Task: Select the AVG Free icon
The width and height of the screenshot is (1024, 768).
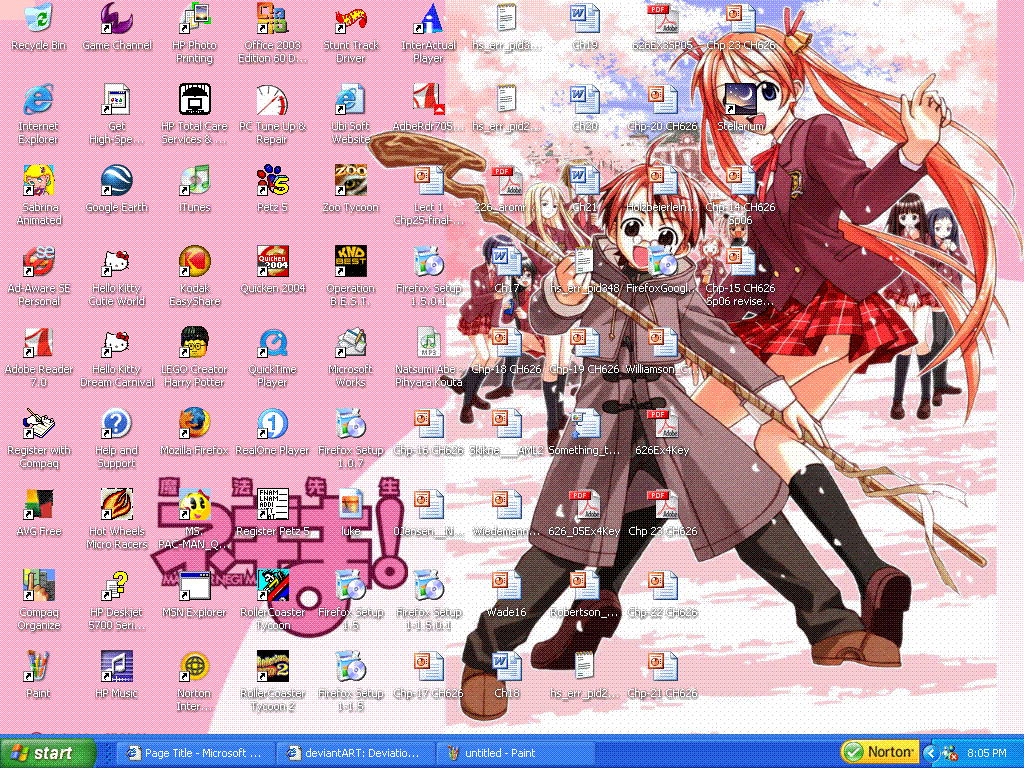Action: click(39, 504)
